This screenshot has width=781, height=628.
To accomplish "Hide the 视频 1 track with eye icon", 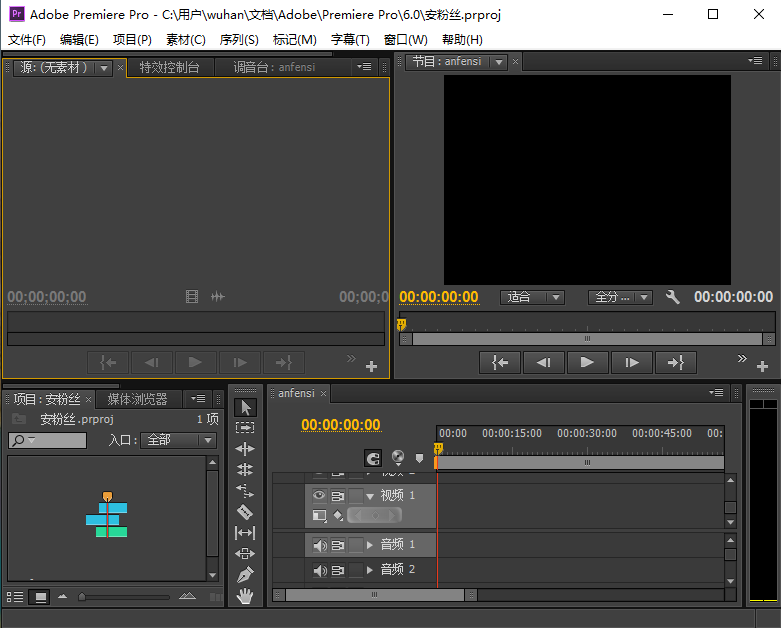I will click(x=319, y=496).
